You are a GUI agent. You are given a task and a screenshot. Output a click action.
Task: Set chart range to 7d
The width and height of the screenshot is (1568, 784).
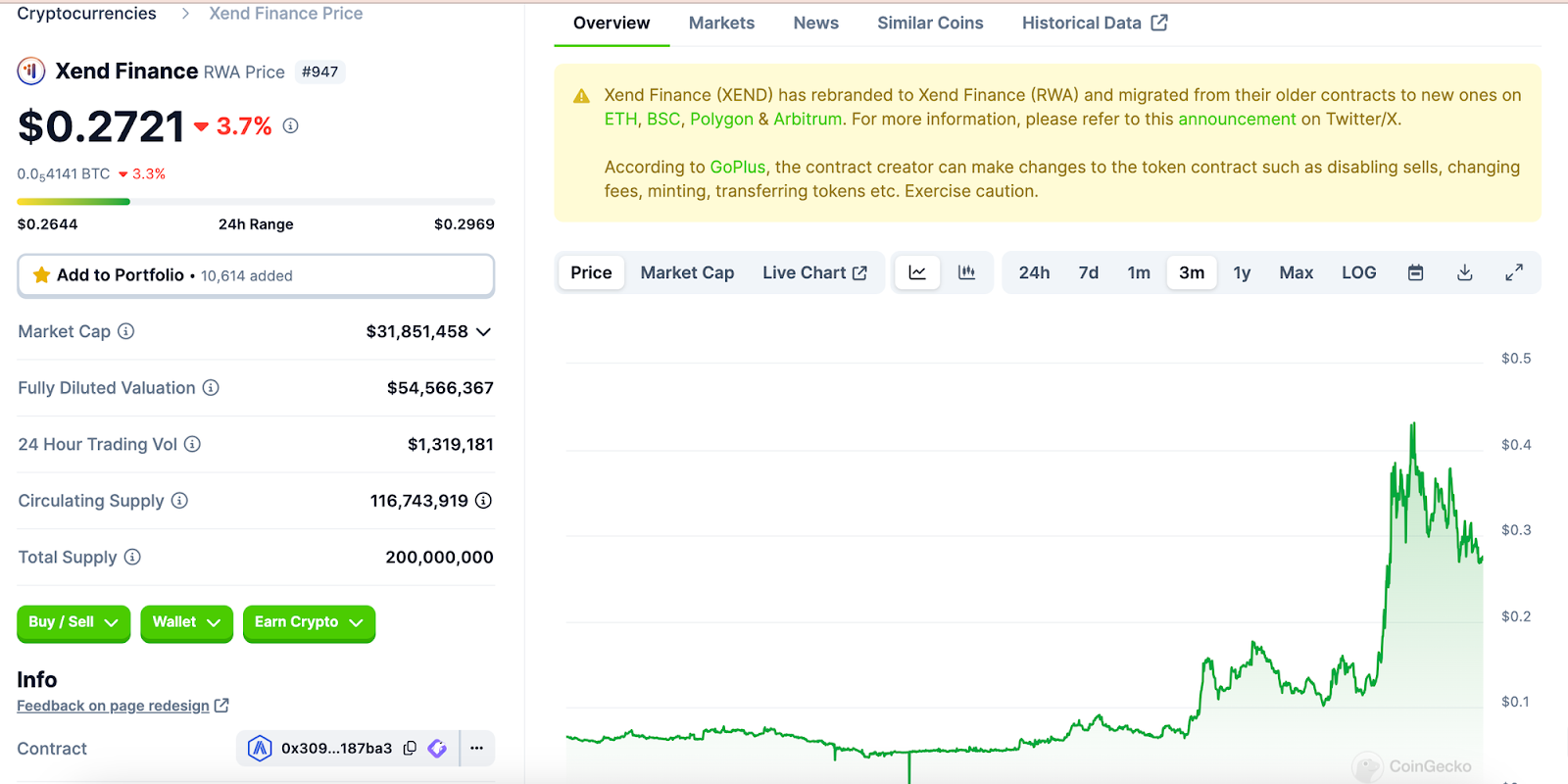[1088, 272]
